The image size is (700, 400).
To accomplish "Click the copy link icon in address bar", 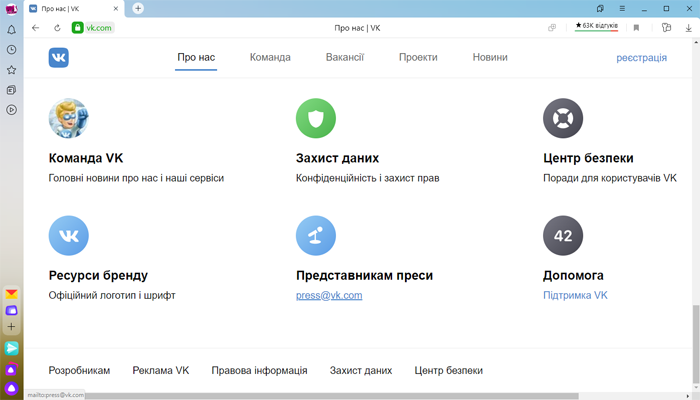I will (x=552, y=28).
